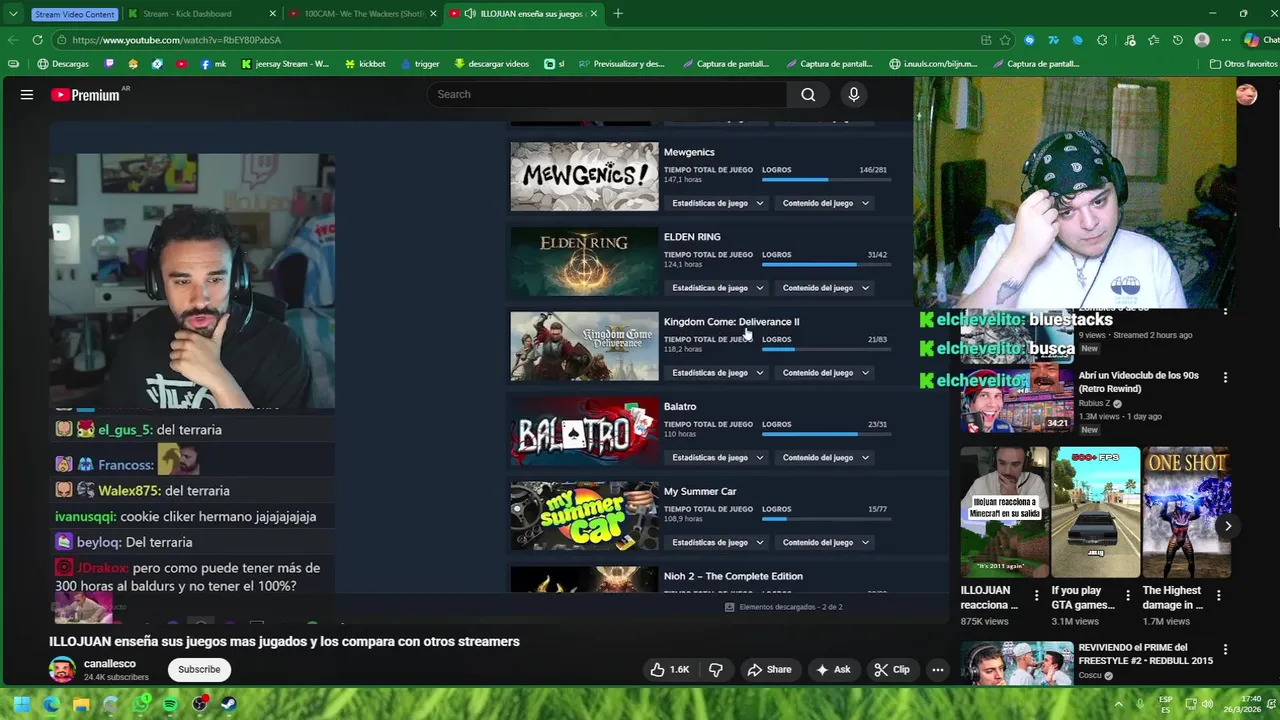Click the Share button

(769, 670)
